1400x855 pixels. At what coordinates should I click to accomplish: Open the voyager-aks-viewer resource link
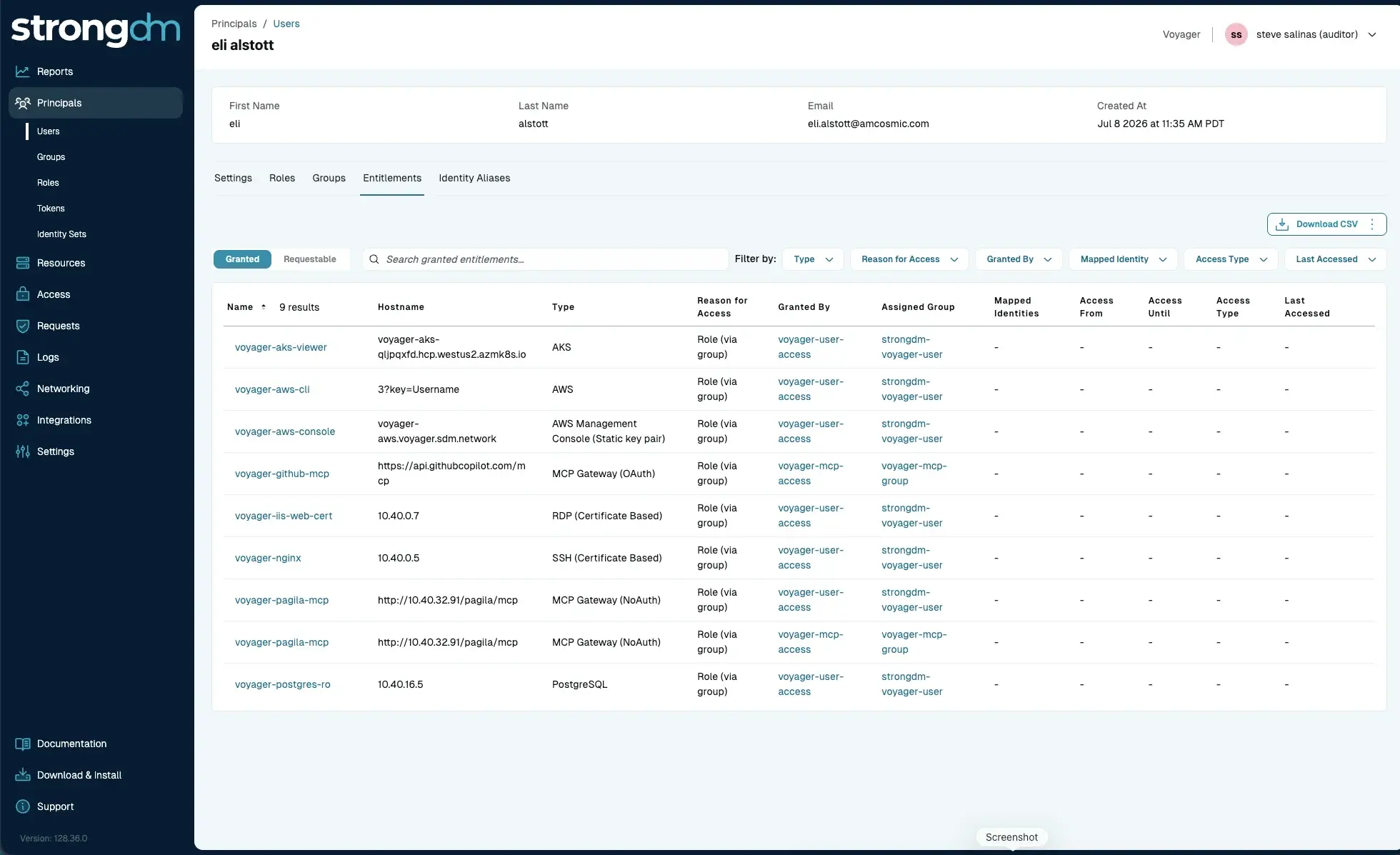tap(281, 347)
